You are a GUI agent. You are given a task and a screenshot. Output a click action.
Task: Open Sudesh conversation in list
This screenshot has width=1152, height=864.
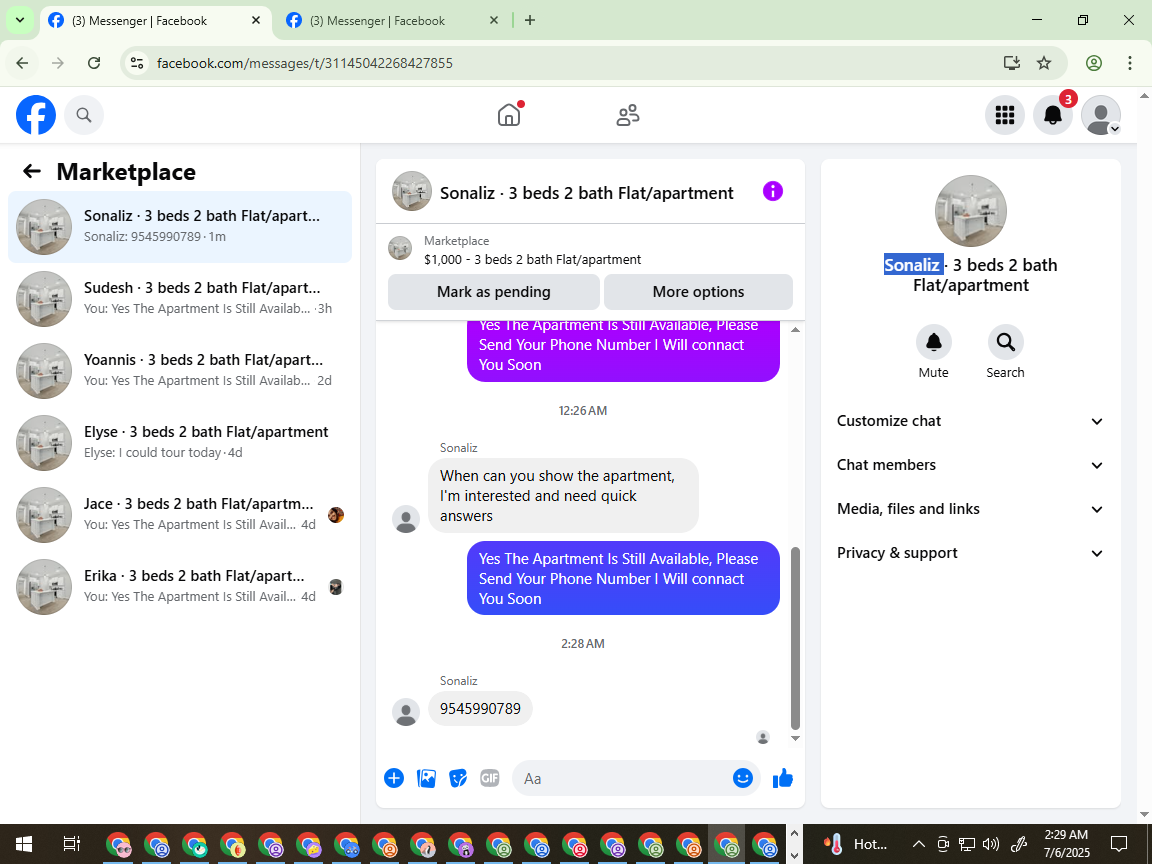tap(180, 298)
